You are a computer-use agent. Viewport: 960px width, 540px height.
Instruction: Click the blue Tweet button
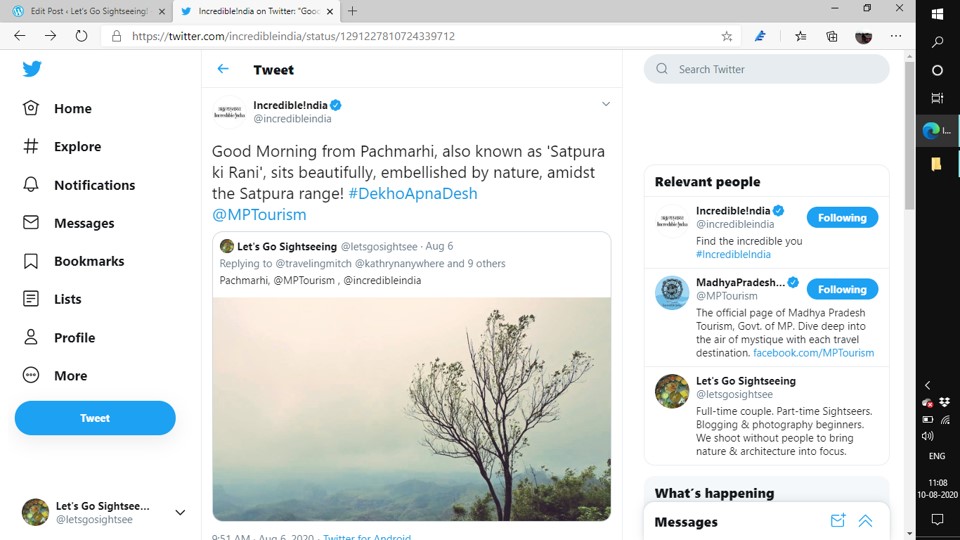95,418
